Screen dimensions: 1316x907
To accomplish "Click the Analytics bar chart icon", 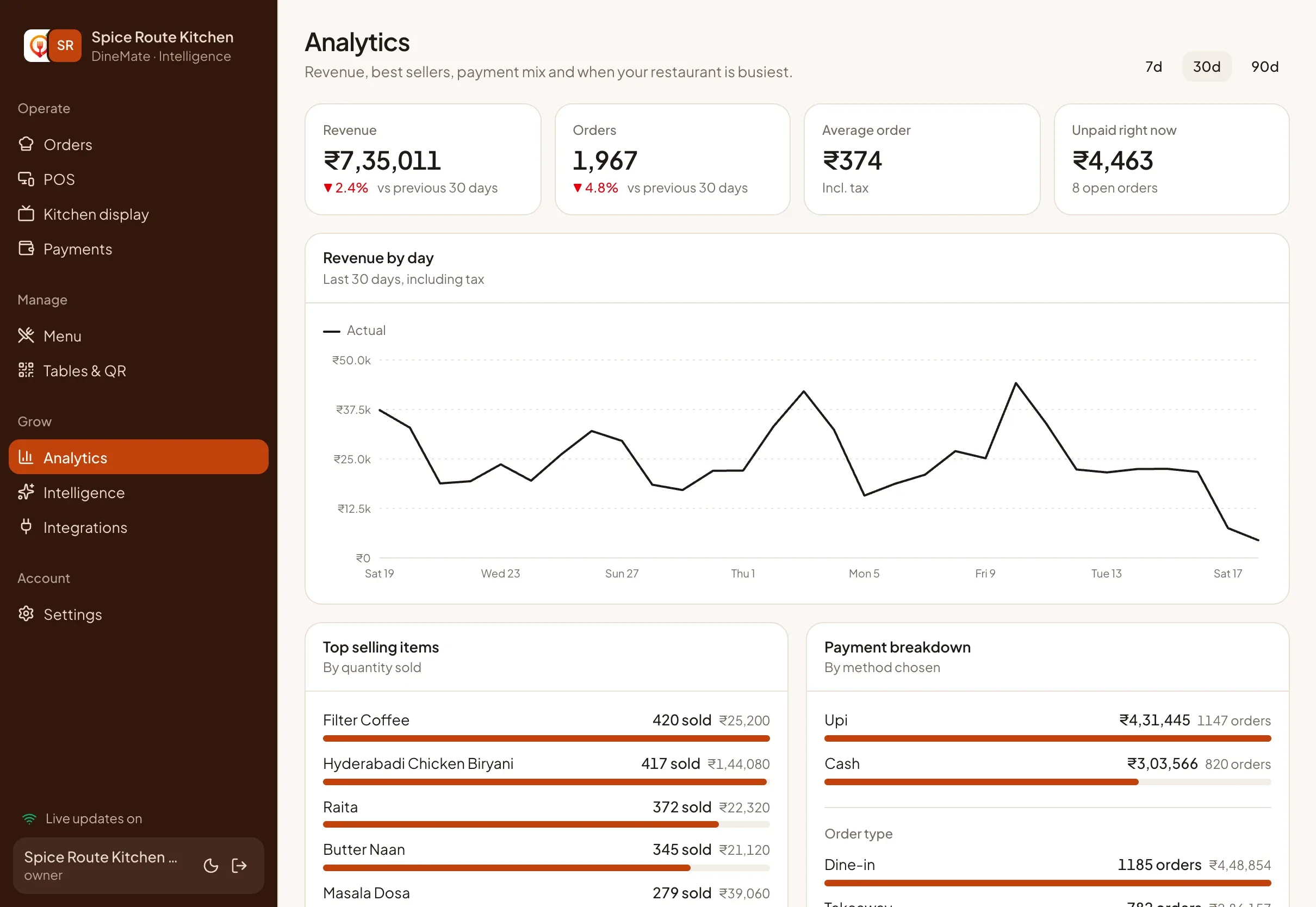I will (x=26, y=457).
